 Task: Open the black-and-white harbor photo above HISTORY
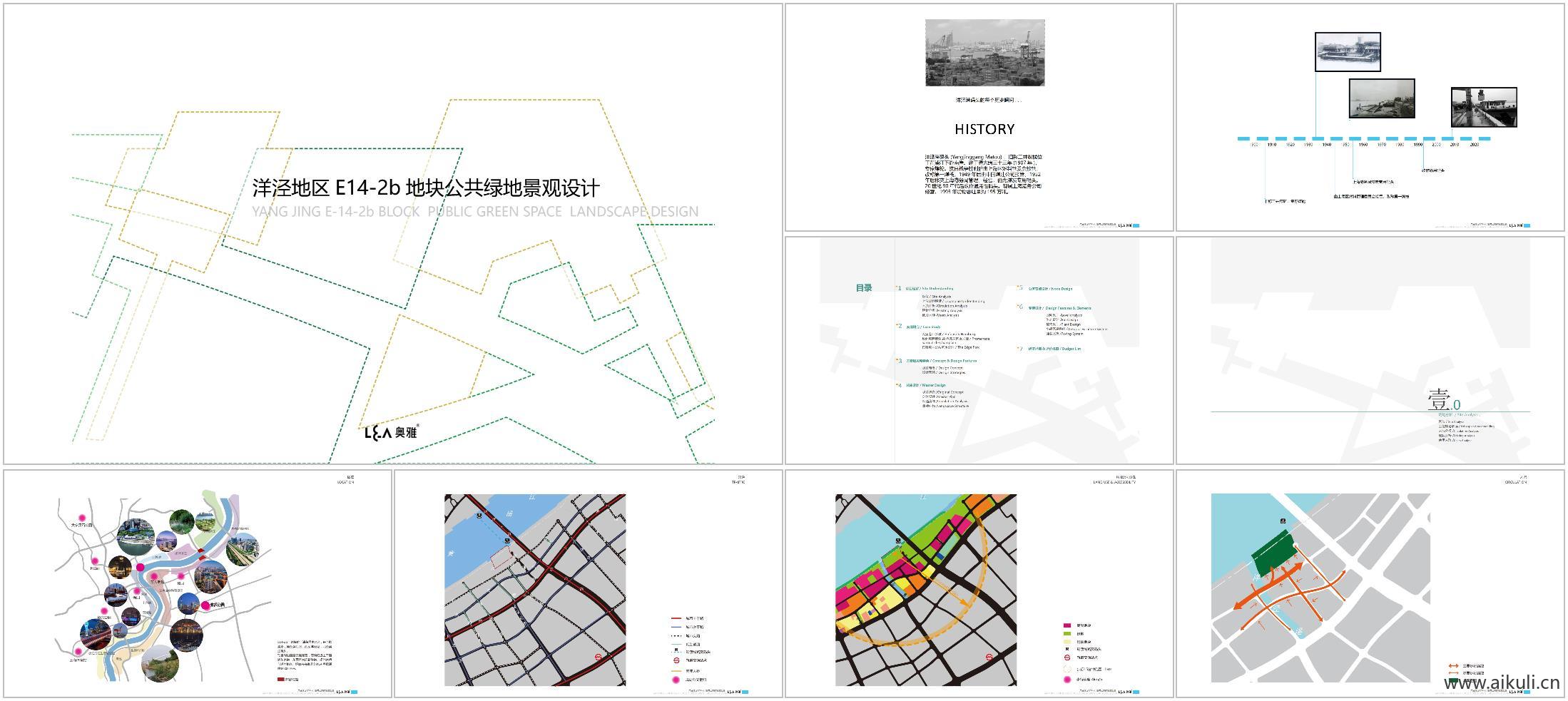tap(984, 53)
